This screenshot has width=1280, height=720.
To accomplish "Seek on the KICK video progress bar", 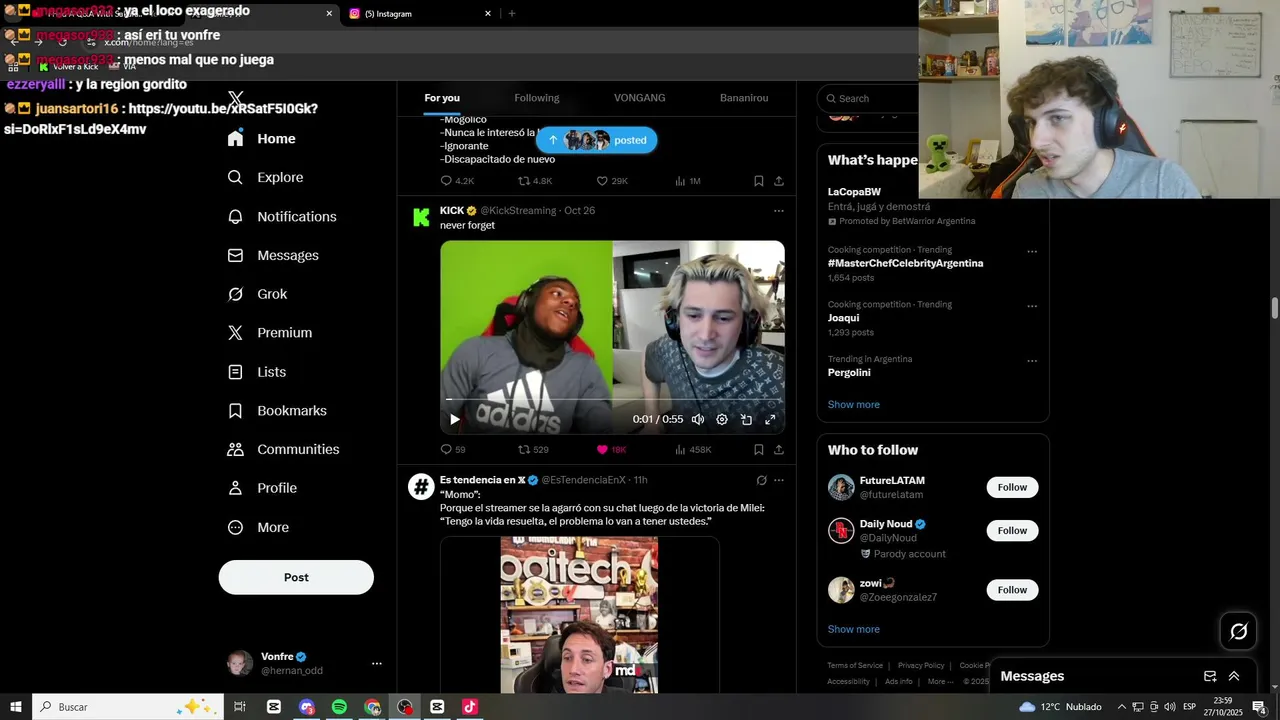I will [x=612, y=400].
